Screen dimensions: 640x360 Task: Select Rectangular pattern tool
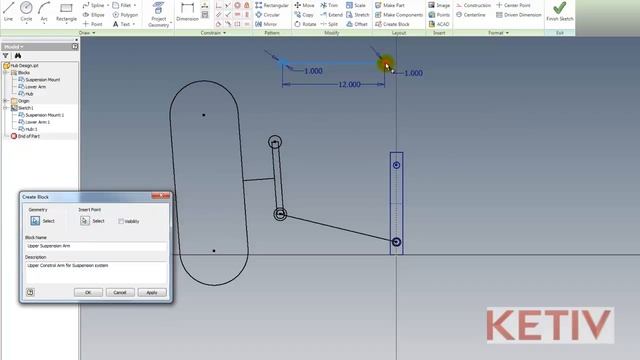(x=272, y=5)
